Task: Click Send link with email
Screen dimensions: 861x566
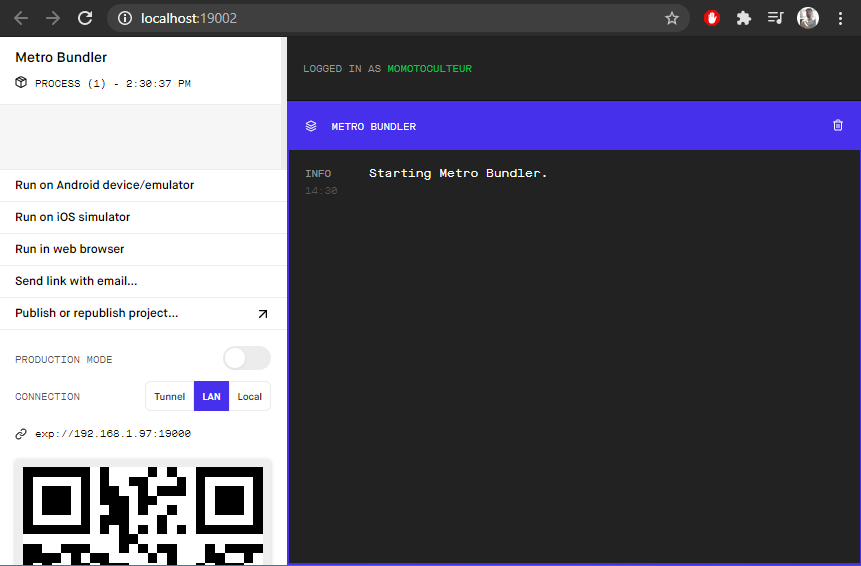Action: 76,281
